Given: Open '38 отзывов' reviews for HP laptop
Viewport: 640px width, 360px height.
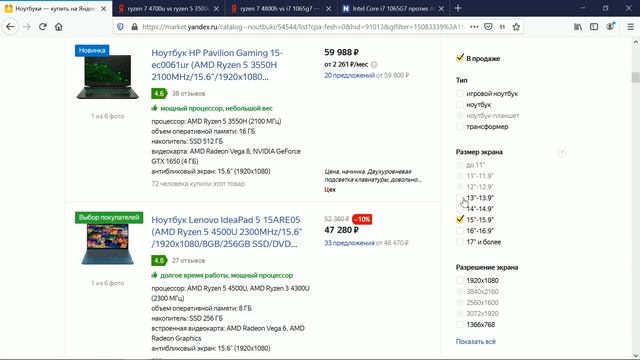Looking at the screenshot, I should [188, 93].
